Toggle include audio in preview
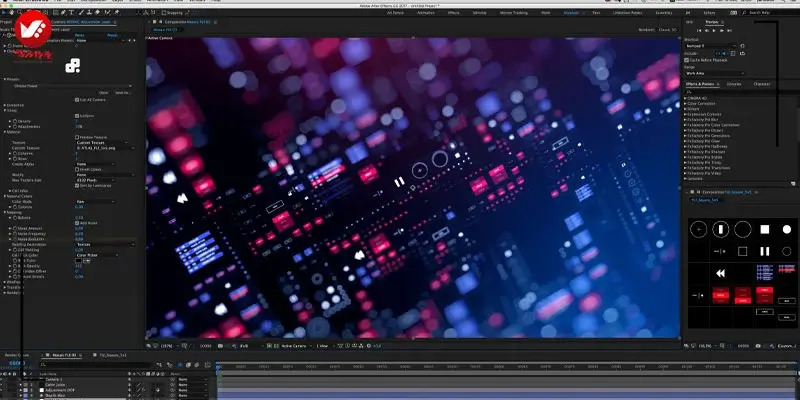800x400 pixels. (x=723, y=53)
